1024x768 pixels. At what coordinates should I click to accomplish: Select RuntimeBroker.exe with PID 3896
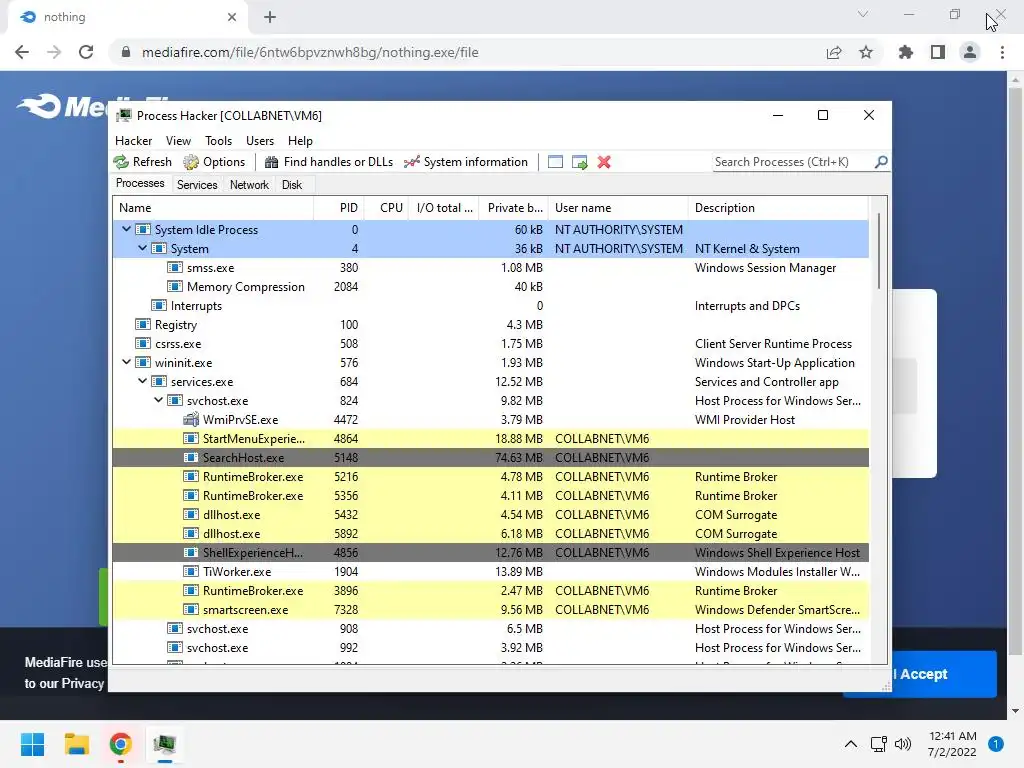point(490,590)
